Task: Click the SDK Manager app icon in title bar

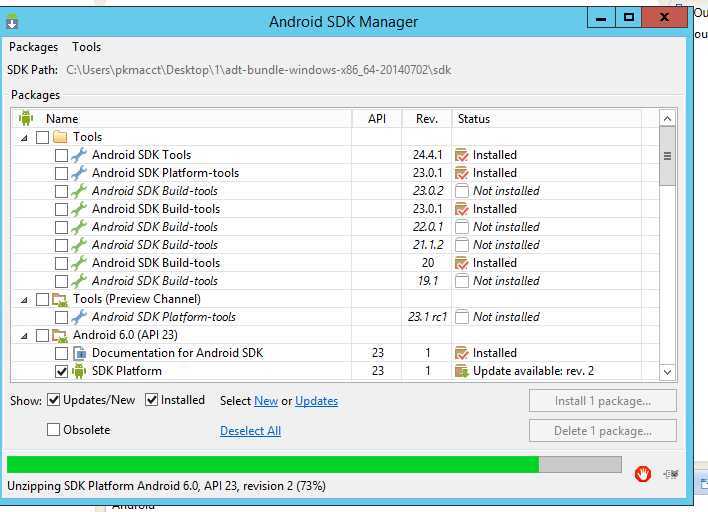Action: (12, 22)
